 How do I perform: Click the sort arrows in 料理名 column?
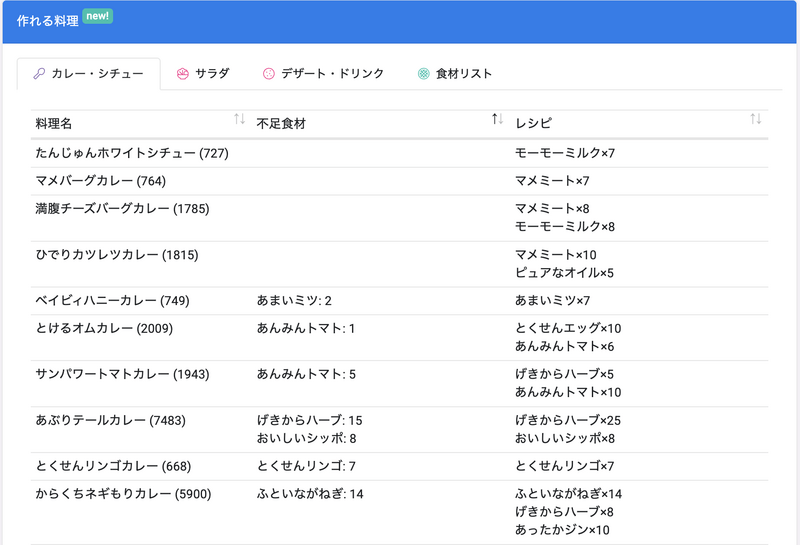coord(239,120)
